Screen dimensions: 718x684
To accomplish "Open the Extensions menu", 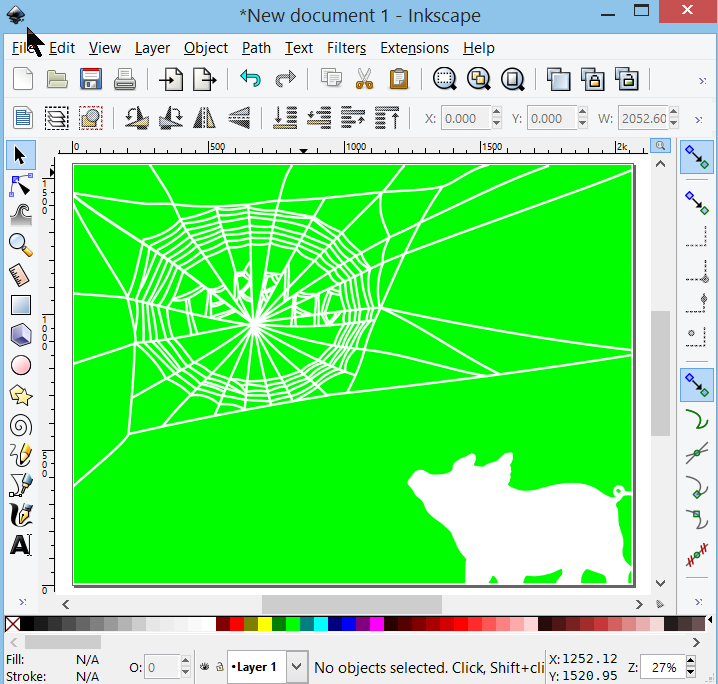I will pyautogui.click(x=414, y=48).
